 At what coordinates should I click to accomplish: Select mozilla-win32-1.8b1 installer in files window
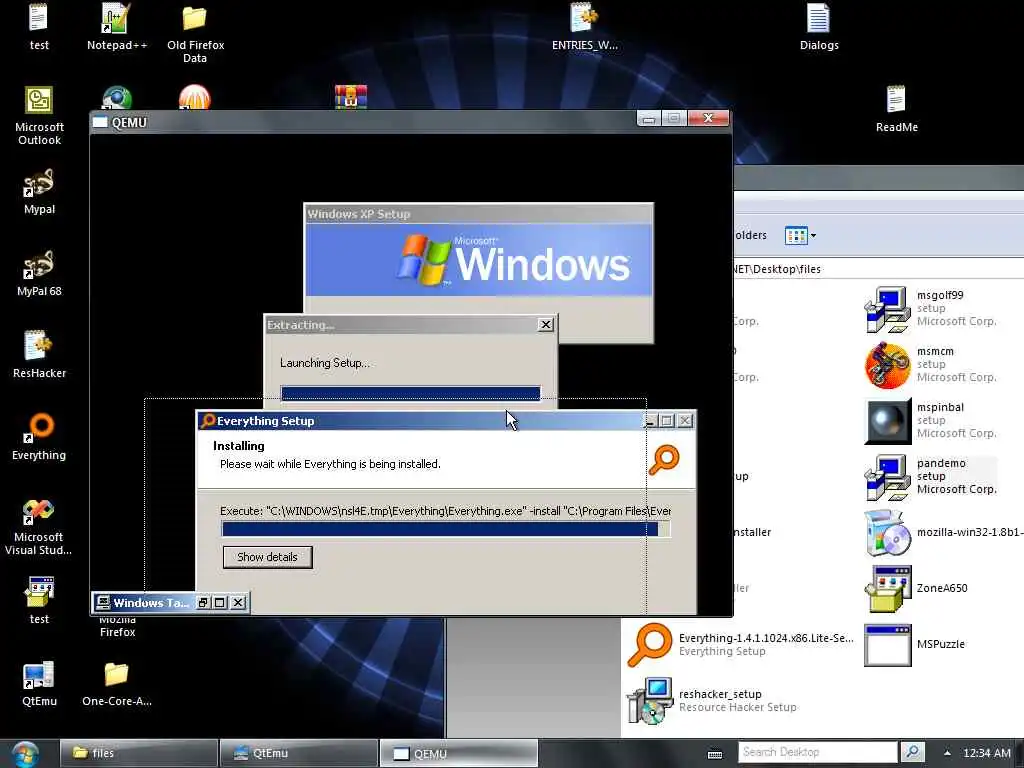(943, 532)
